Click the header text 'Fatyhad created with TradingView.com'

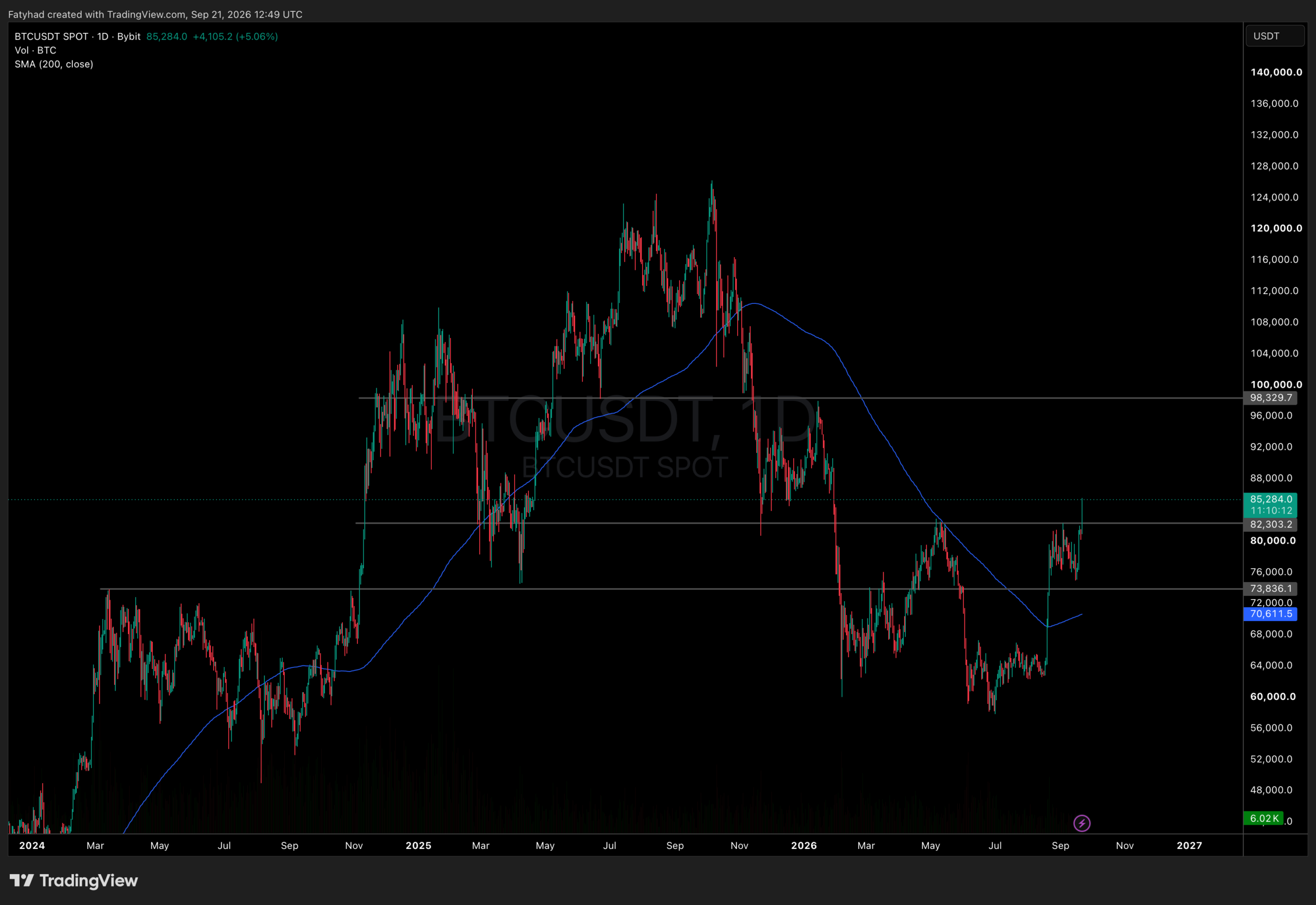coord(97,14)
